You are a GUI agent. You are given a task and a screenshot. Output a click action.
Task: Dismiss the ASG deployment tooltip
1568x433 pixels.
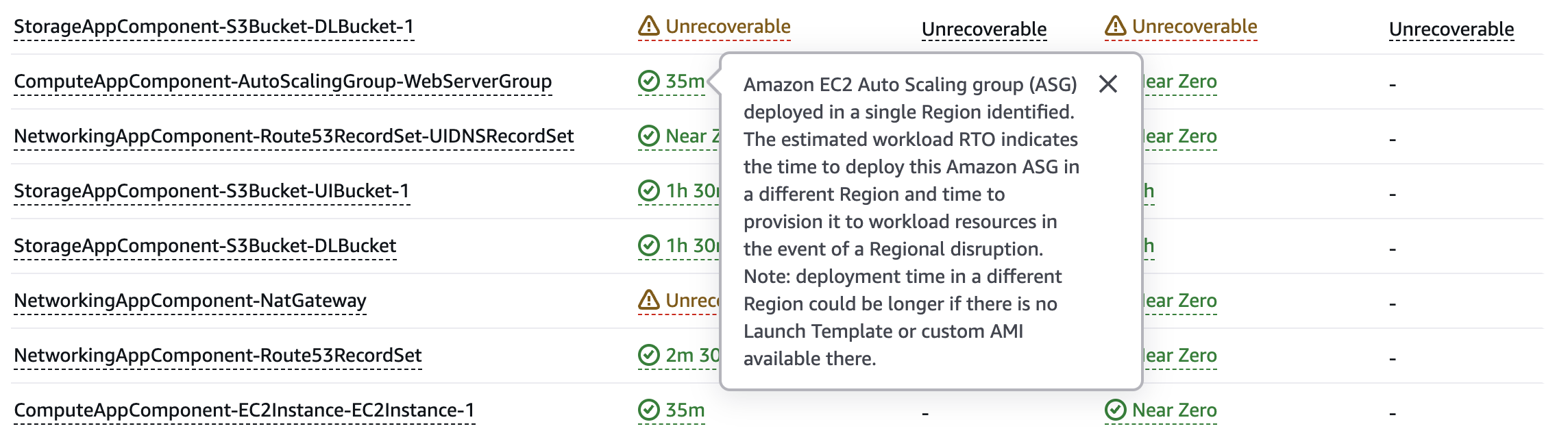pyautogui.click(x=1107, y=85)
